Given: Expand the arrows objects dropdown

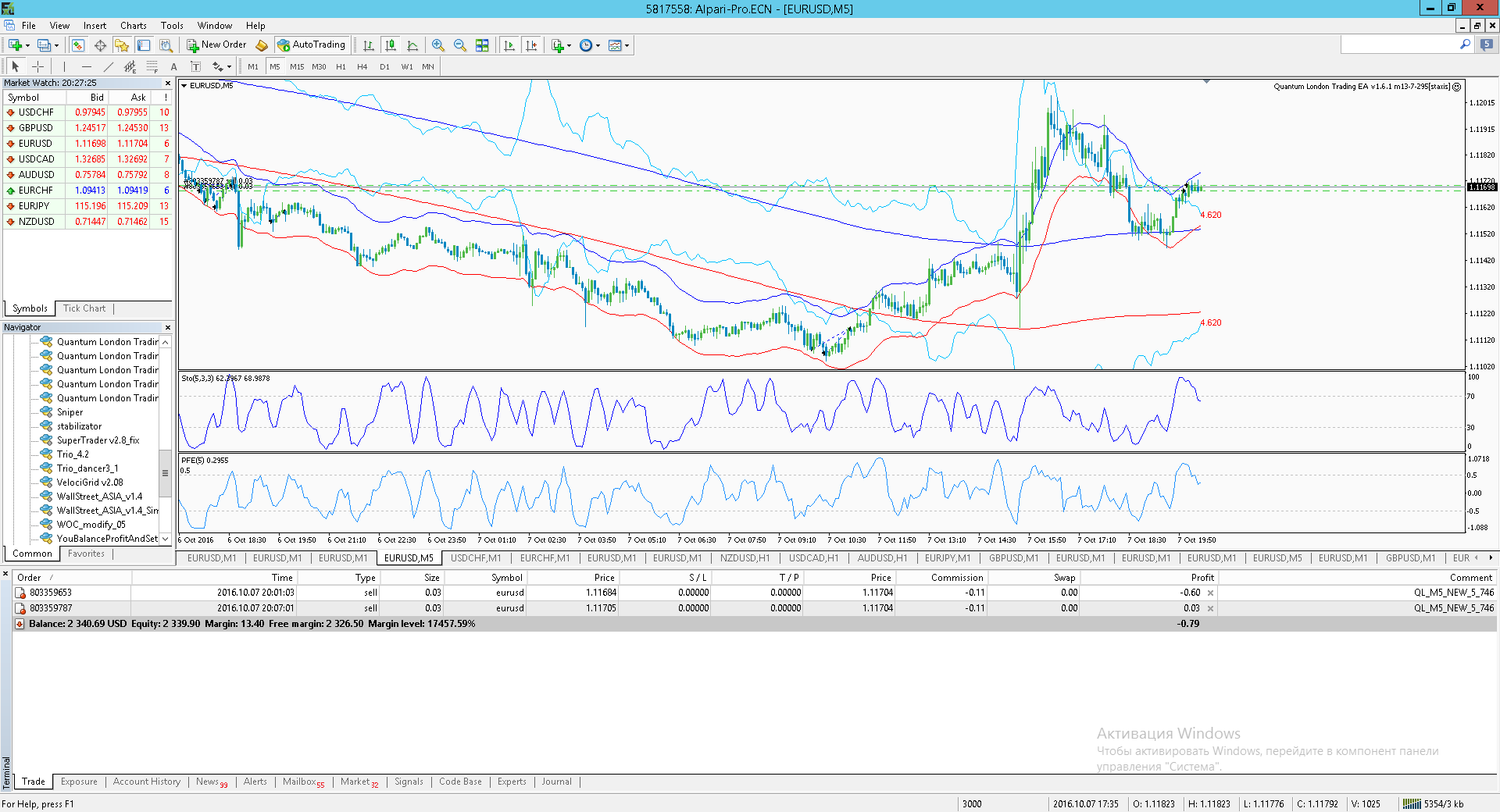Looking at the screenshot, I should pos(222,66).
